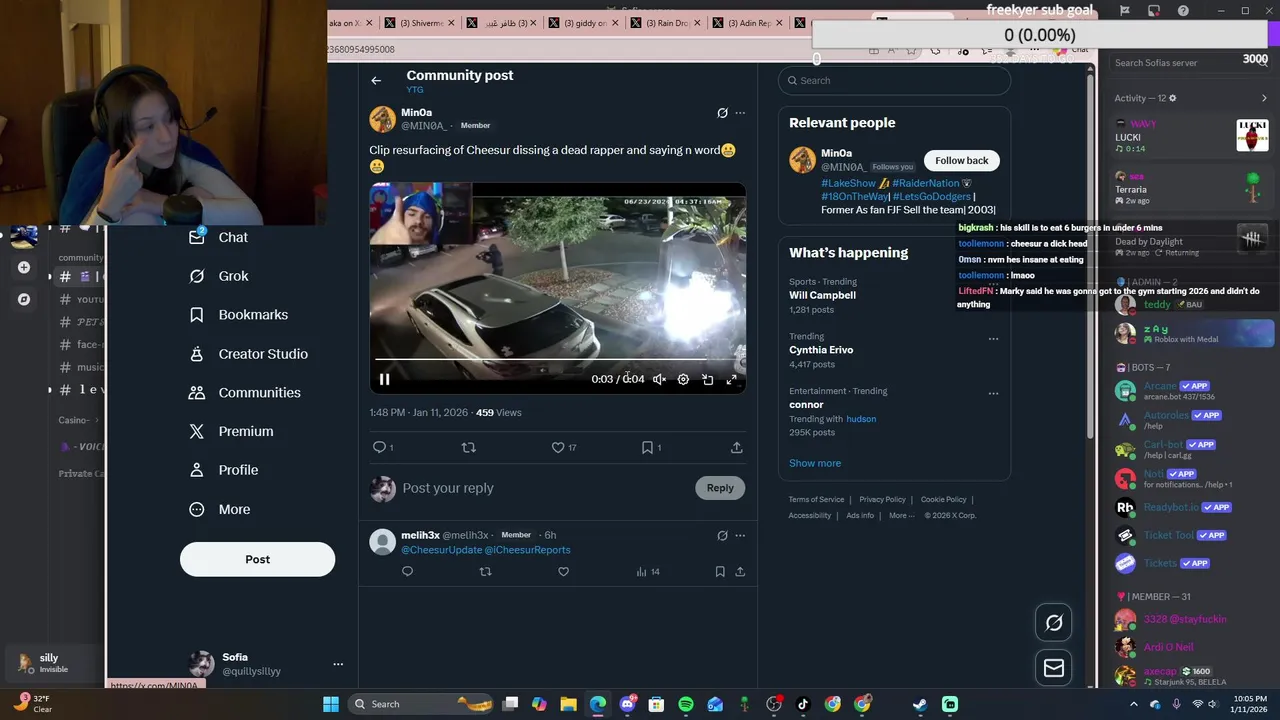This screenshot has width=1280, height=720.
Task: Expand Discord Activity section arrow
Action: [x=1264, y=98]
